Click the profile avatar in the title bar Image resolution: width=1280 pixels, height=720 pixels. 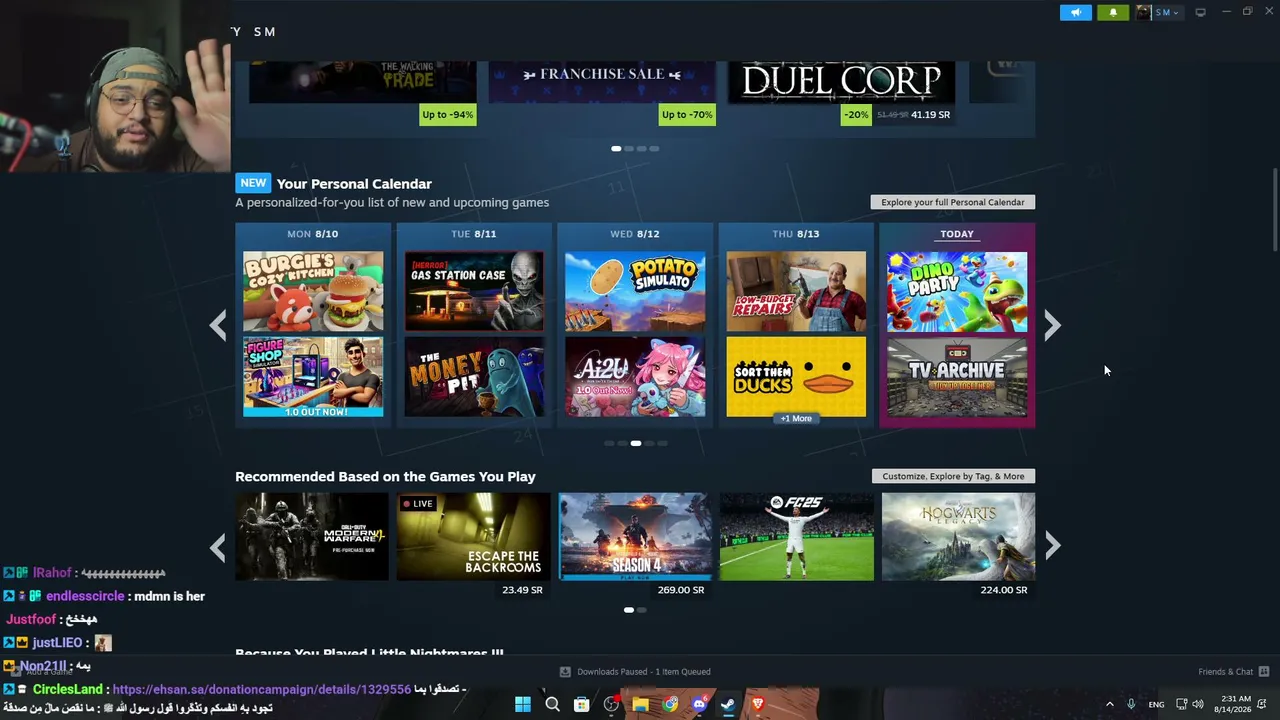click(1143, 12)
